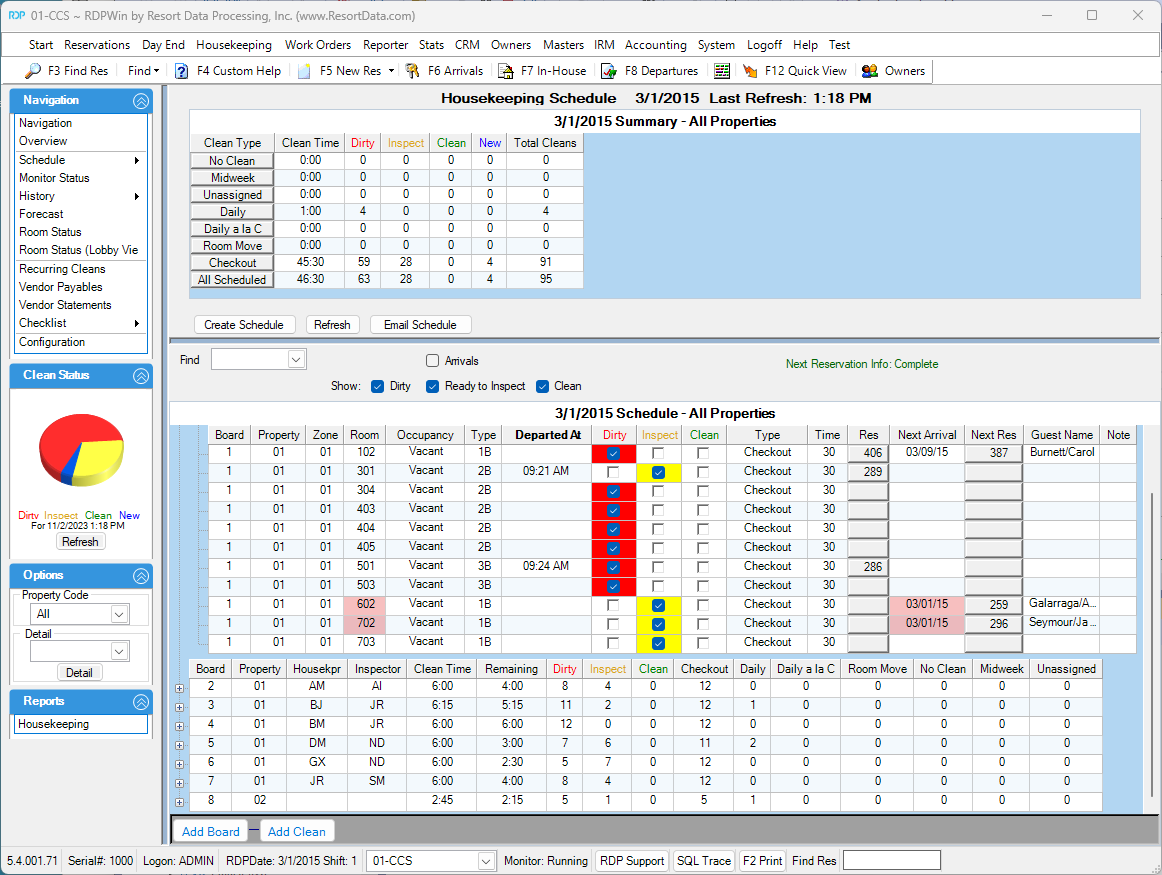The height and width of the screenshot is (875, 1162).
Task: Click the F3 Find Res magnifier icon
Action: click(33, 71)
